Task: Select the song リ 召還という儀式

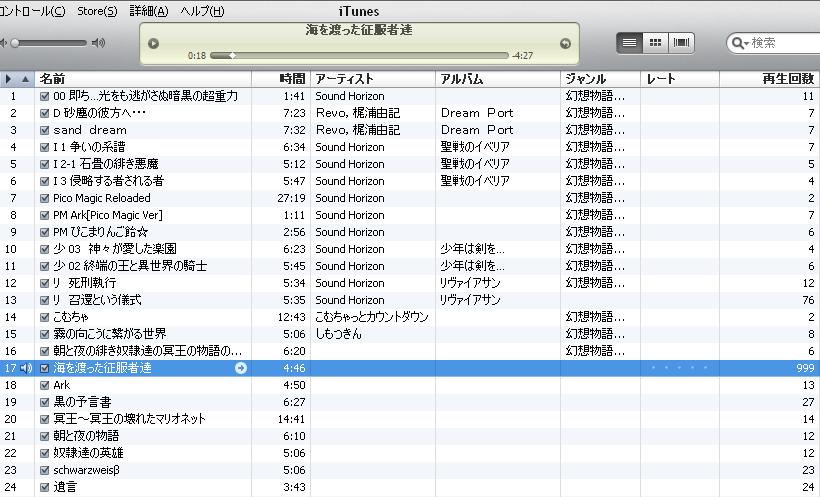Action: (97, 300)
